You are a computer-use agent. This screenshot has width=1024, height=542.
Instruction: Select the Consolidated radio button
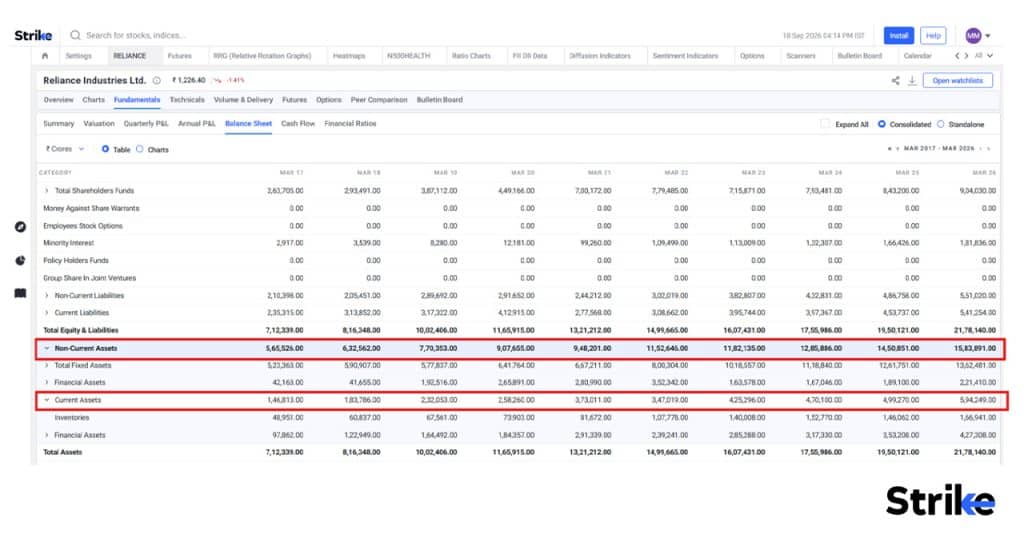pyautogui.click(x=882, y=124)
